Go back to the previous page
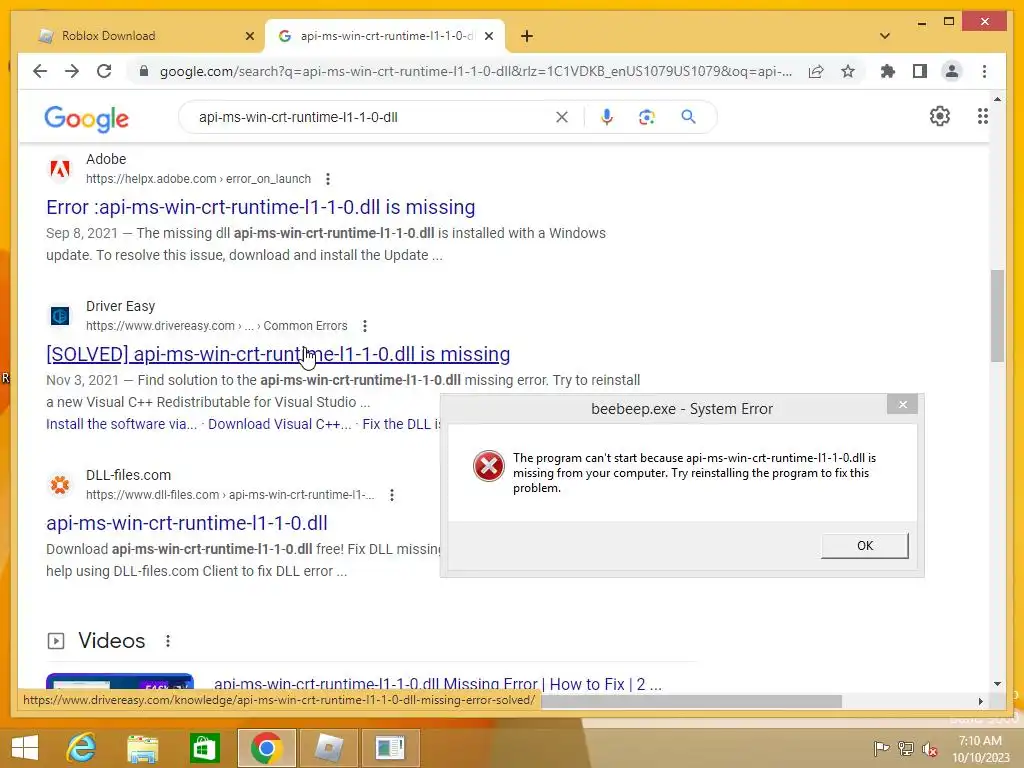 tap(40, 71)
